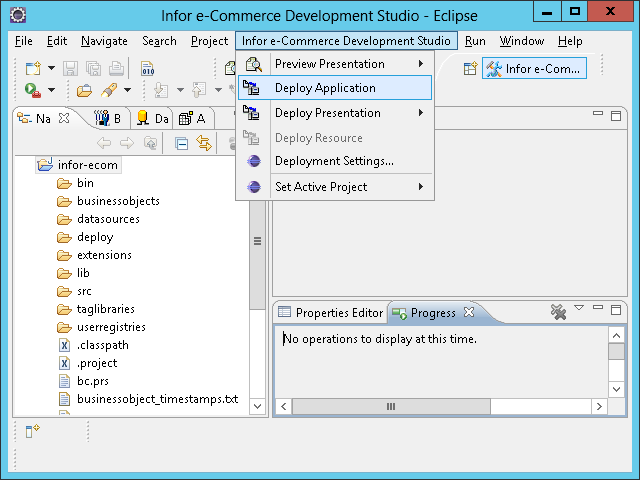Click the Open Type folder toolbar icon
The image size is (640, 480).
[84, 90]
